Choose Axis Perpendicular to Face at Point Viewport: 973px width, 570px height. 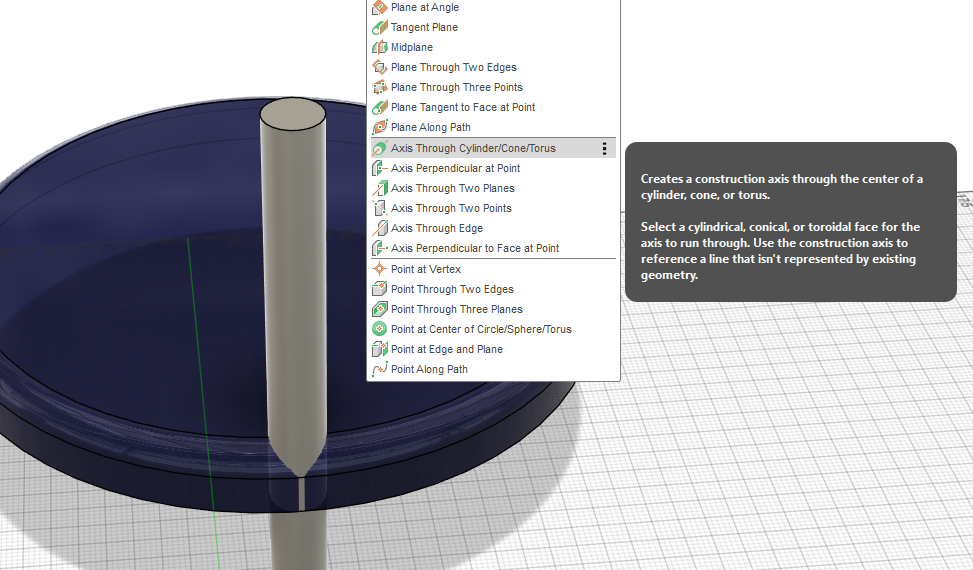click(x=475, y=248)
